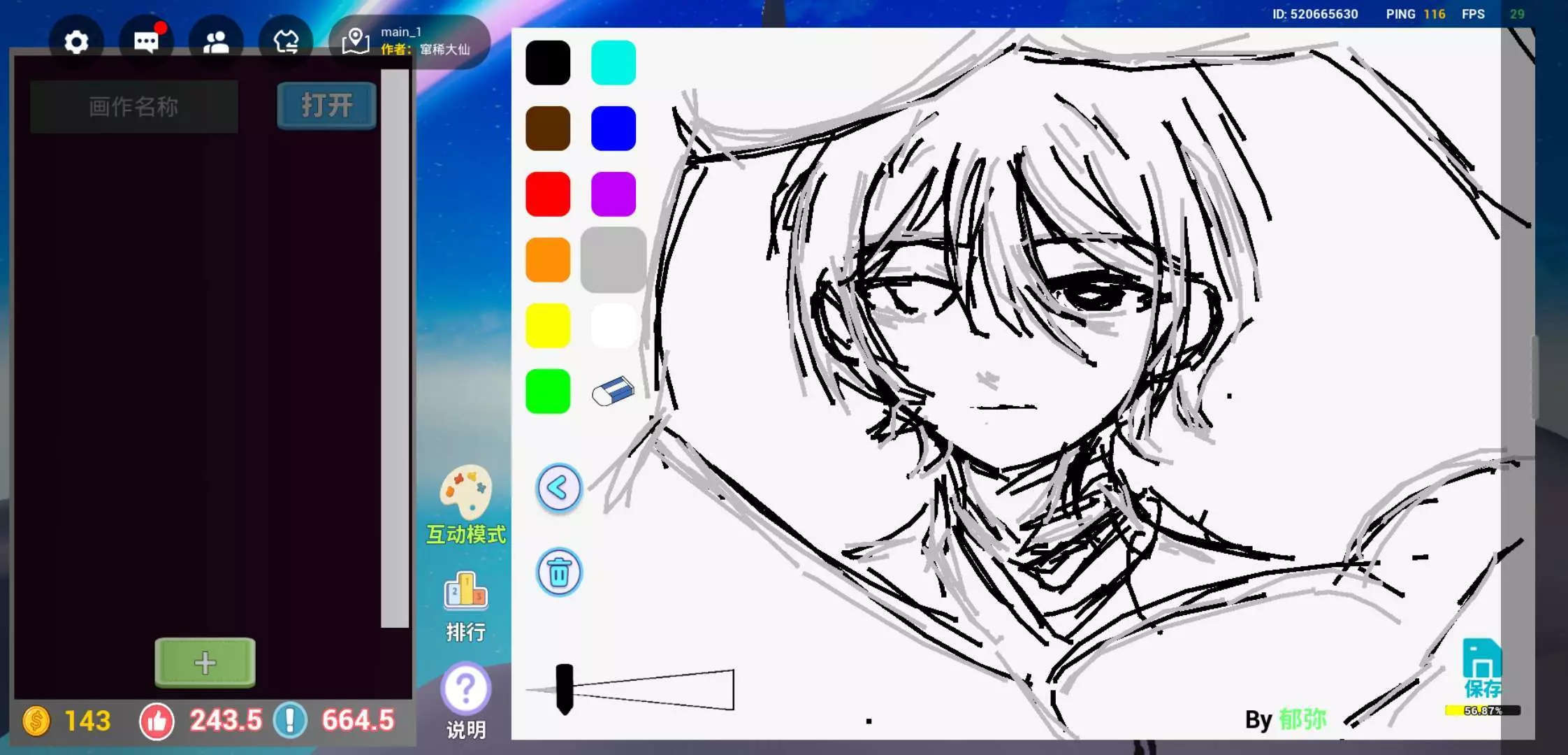Screen dimensions: 1568x755
Task: Click the 画作名称 artwork name field
Action: tap(133, 106)
